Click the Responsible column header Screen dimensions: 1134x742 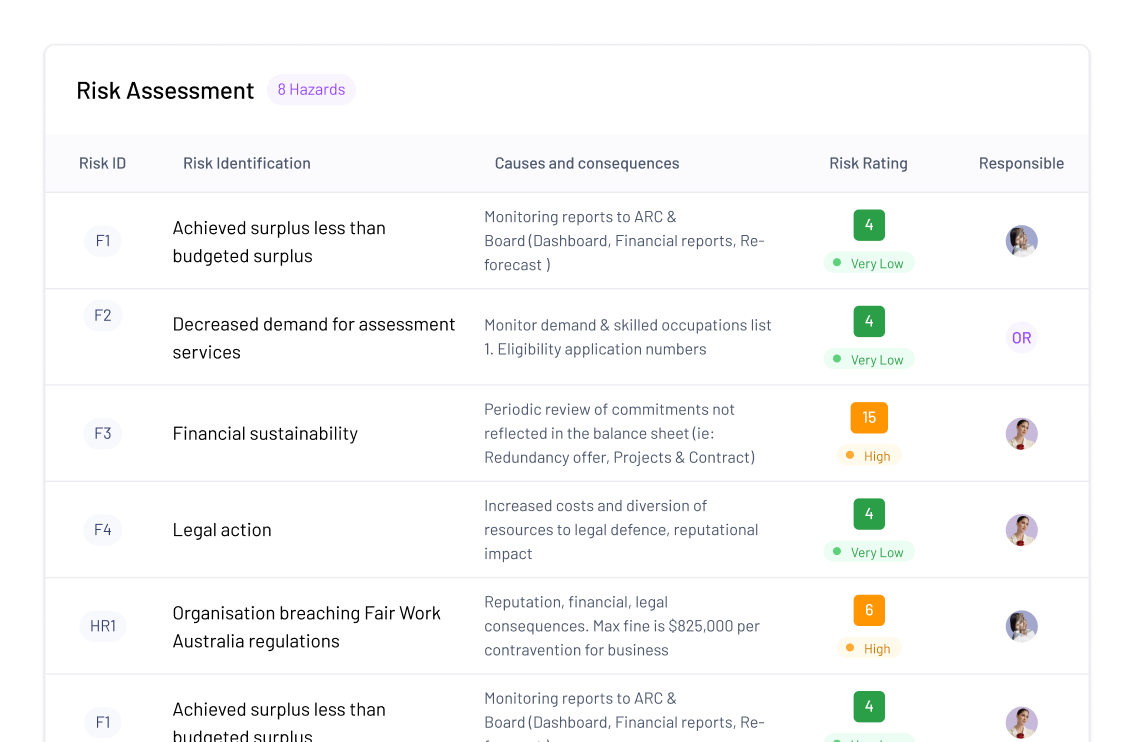(x=1021, y=163)
